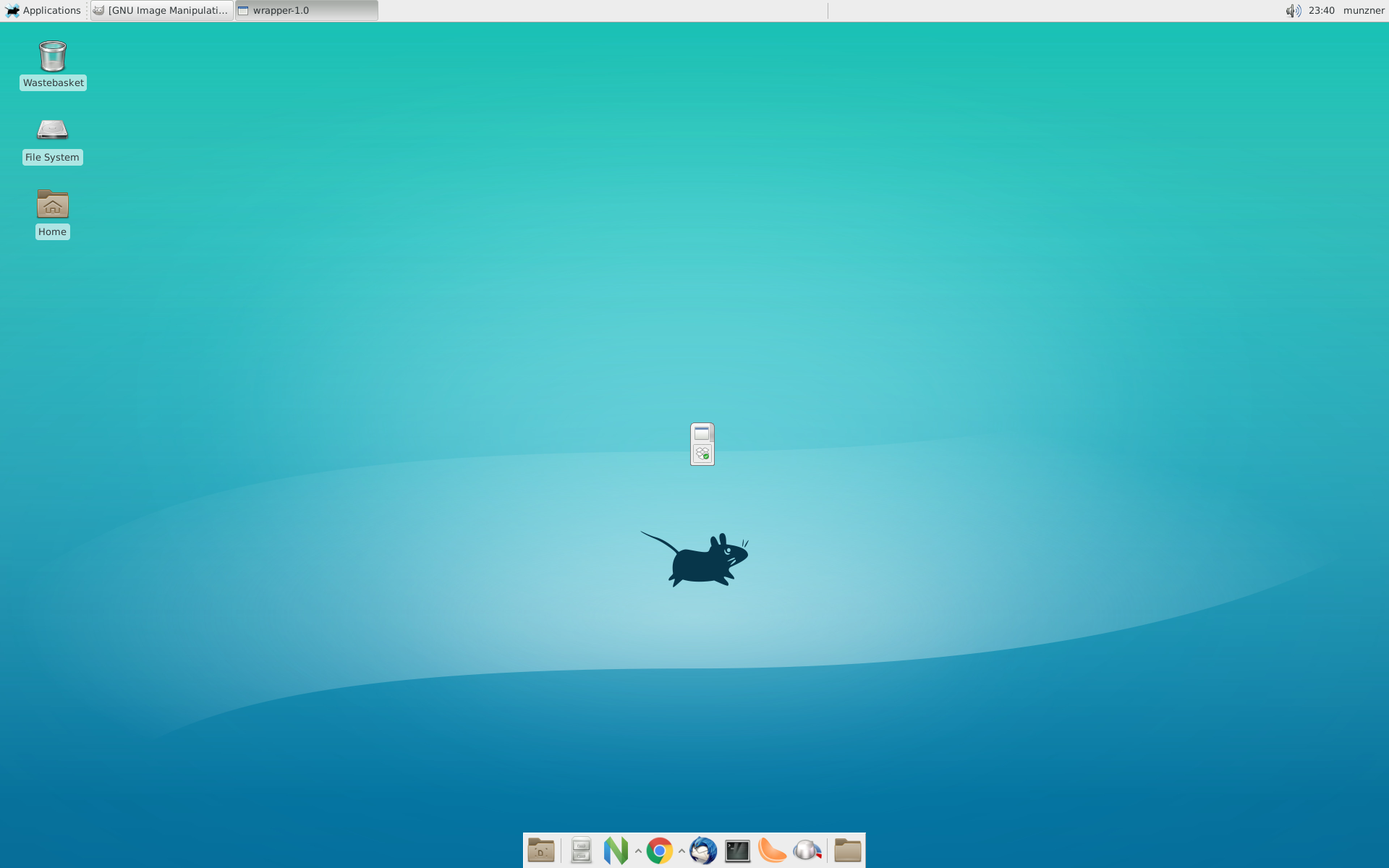Open the munzner user menu
This screenshot has width=1389, height=868.
click(1363, 10)
